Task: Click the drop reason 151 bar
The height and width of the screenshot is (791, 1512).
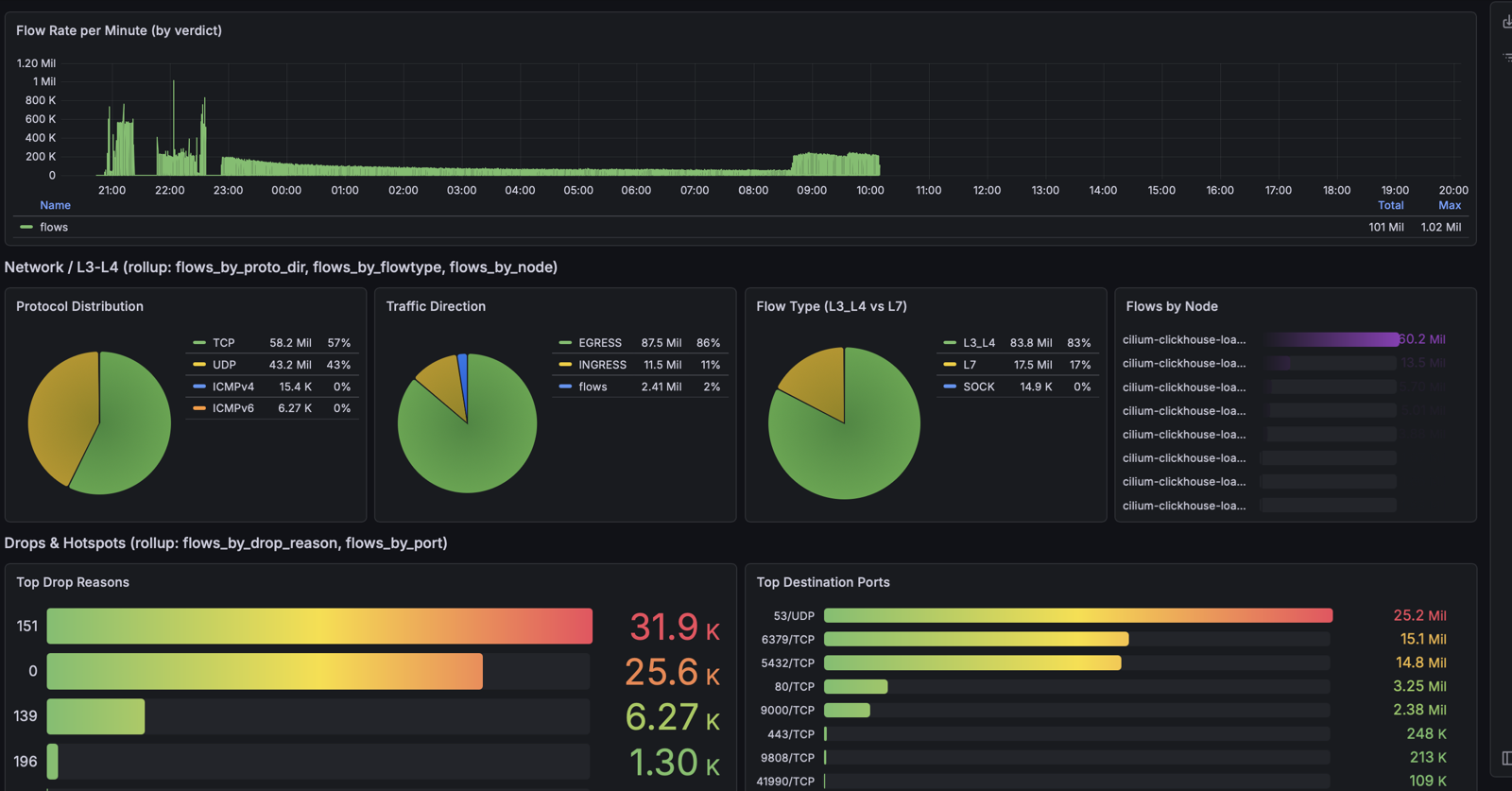Action: tap(319, 627)
